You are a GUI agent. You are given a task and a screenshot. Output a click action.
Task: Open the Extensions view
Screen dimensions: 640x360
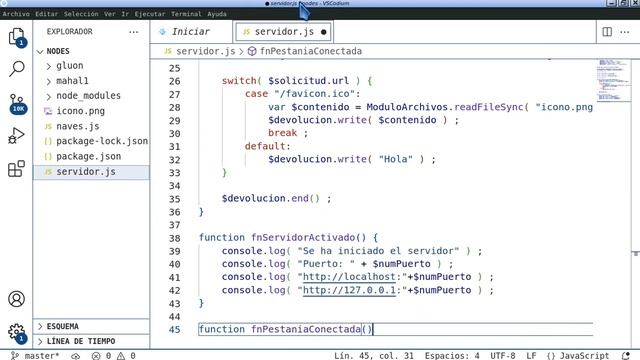pyautogui.click(x=16, y=169)
